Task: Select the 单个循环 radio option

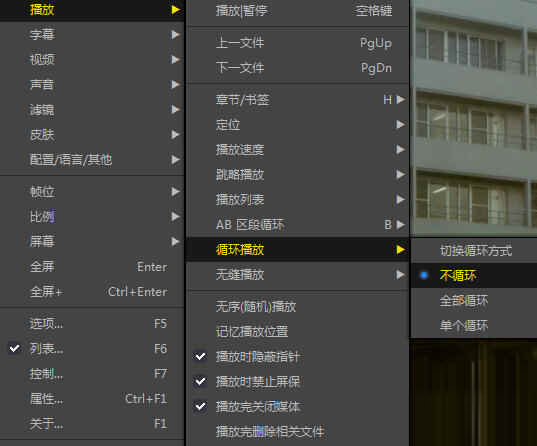Action: 474,325
